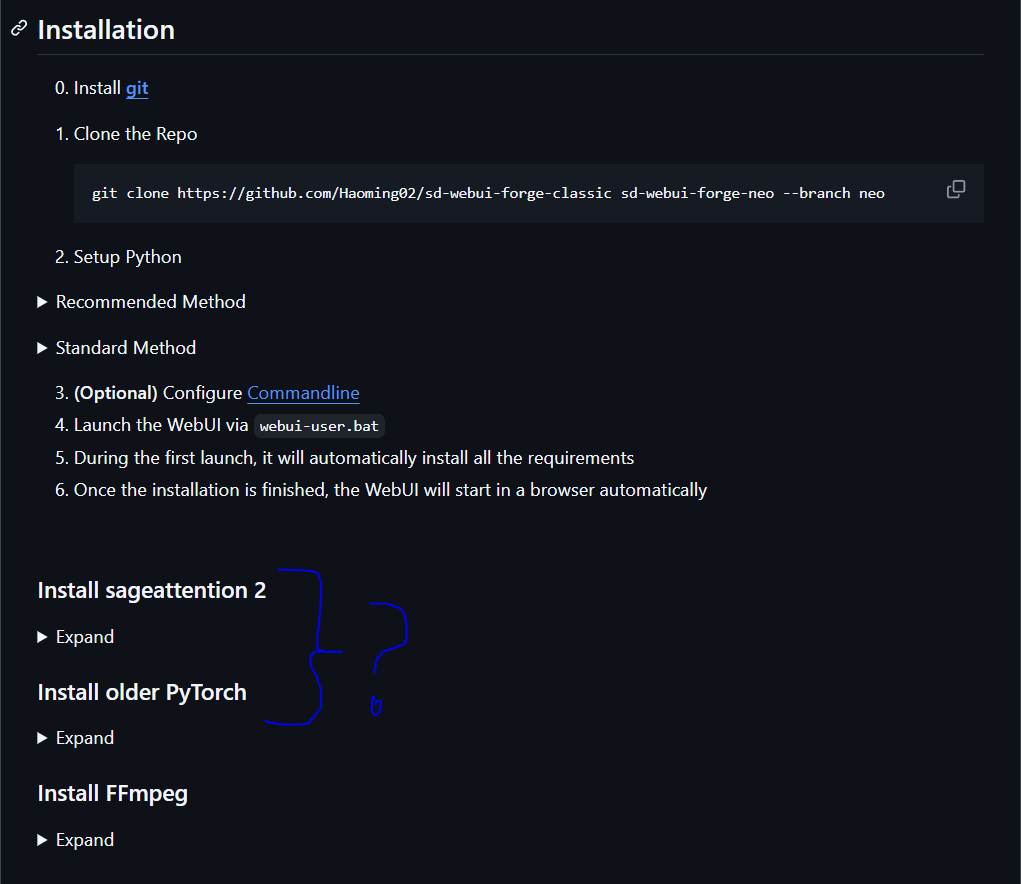The height and width of the screenshot is (884, 1021).
Task: Click the Install FFmpeg heading
Action: click(x=112, y=793)
